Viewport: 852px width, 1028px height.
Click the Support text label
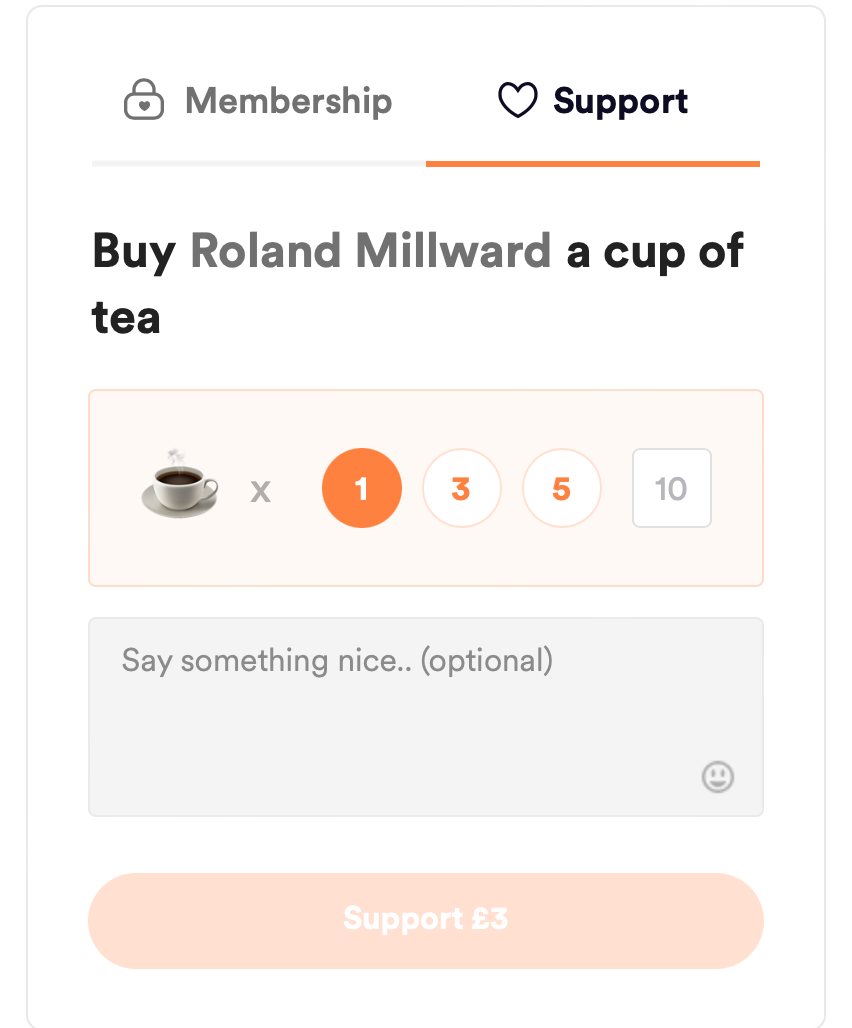click(621, 101)
